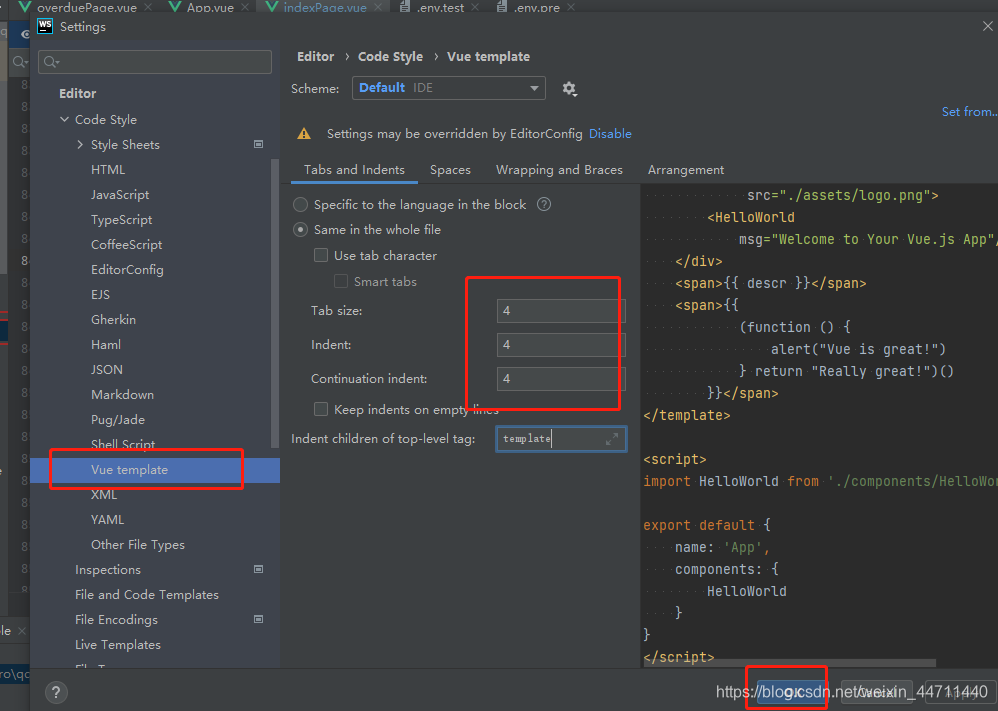
Task: Open the Scheme dropdown
Action: (x=449, y=88)
